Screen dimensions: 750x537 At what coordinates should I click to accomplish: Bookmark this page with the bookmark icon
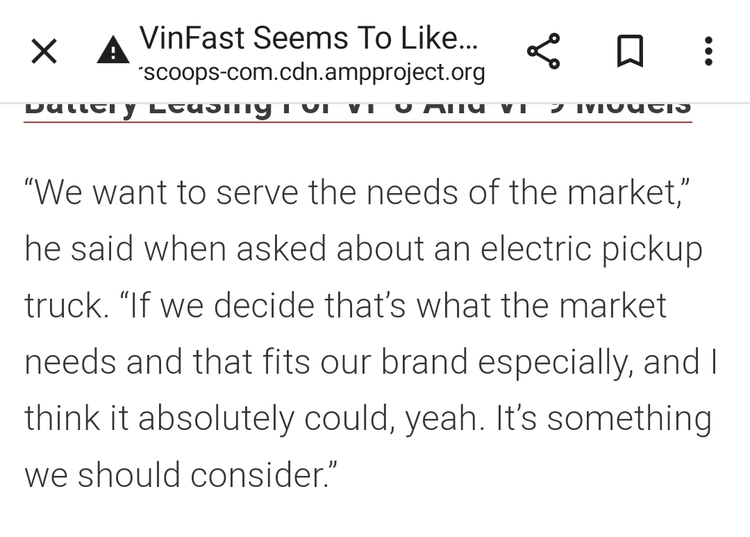(630, 51)
